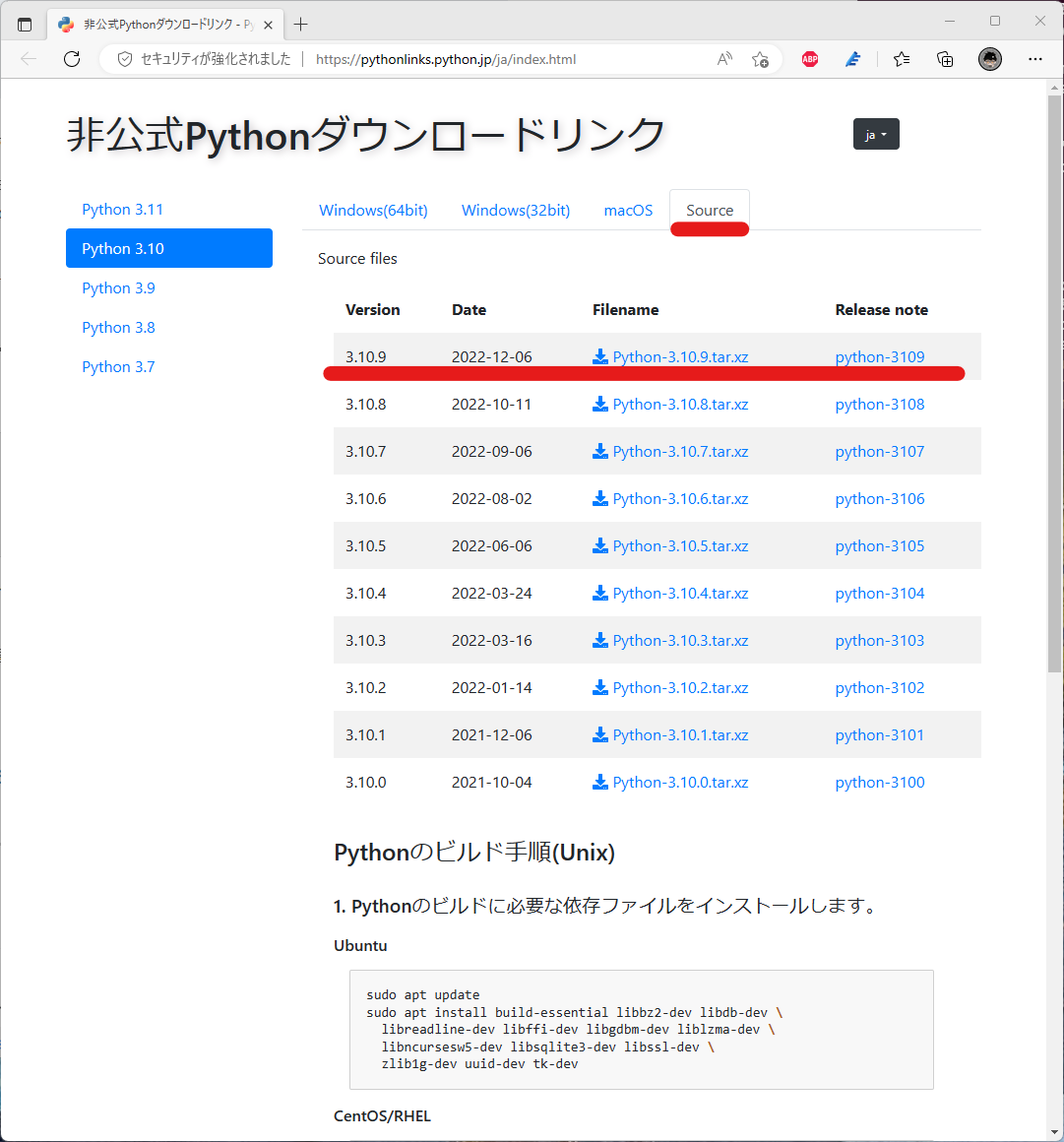1064x1142 pixels.
Task: Add this page to favorites
Action: point(759,59)
